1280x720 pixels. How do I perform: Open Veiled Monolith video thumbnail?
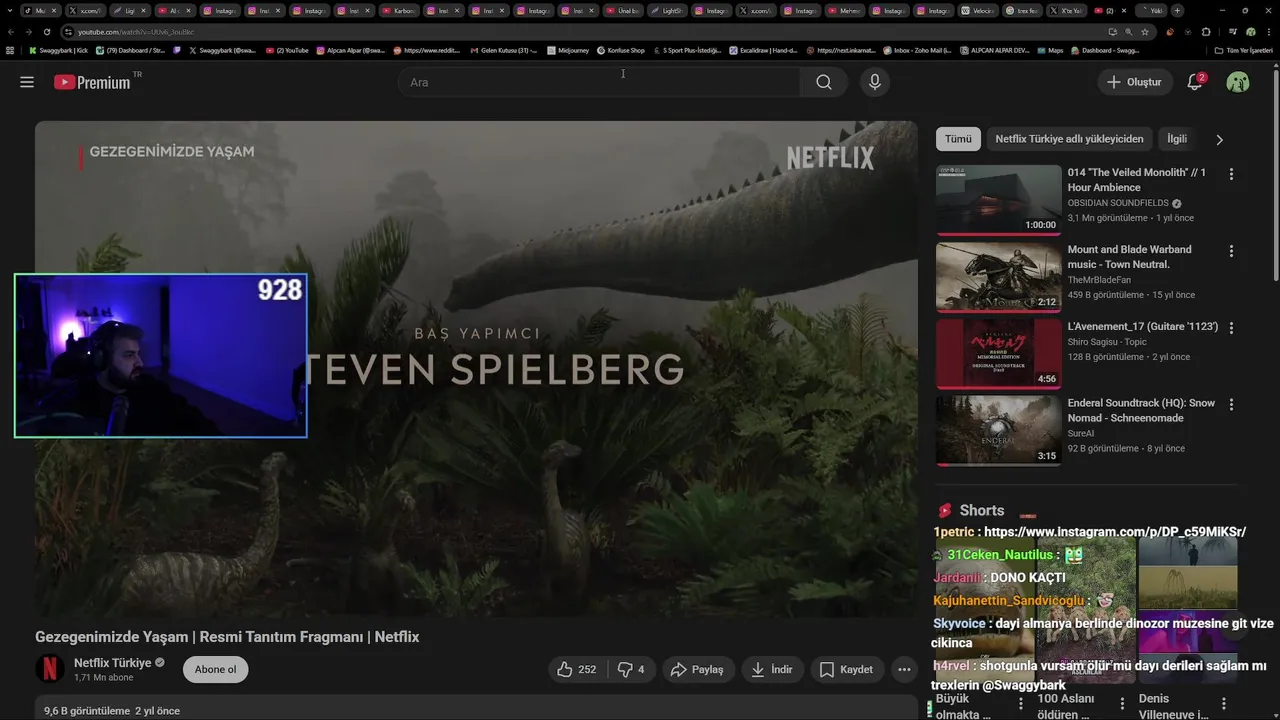998,200
